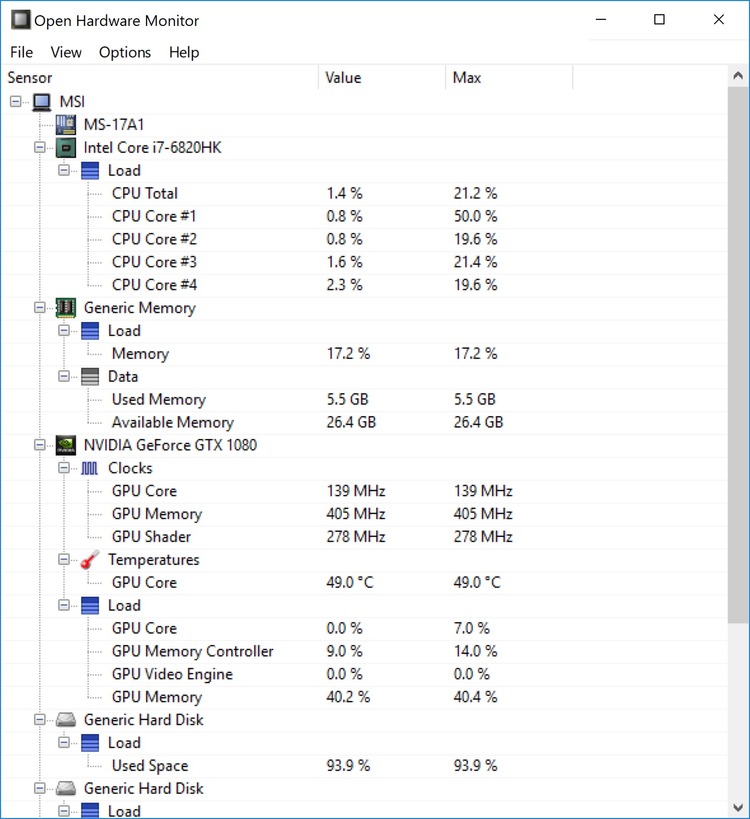Select the GPU Memory clock row at 405 MHz
750x819 pixels.
click(365, 514)
